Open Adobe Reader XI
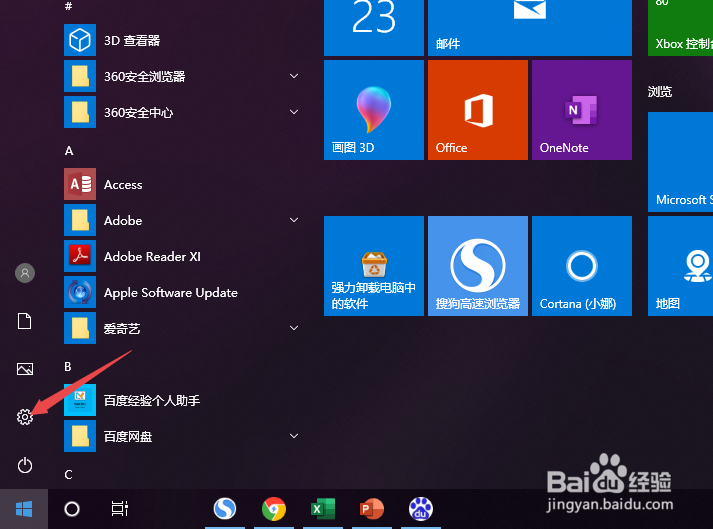Viewport: 713px width, 529px height. point(182,256)
